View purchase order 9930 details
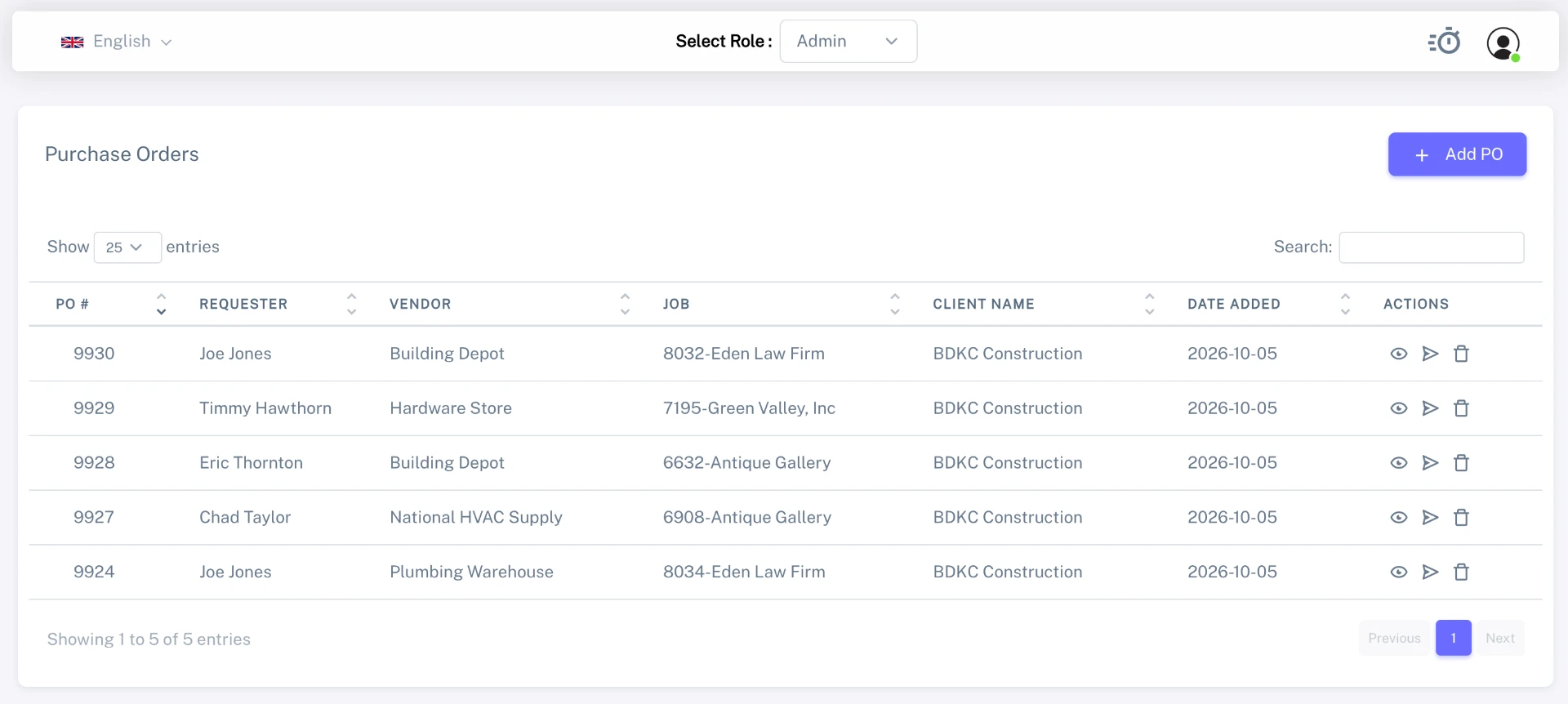Screen dimensions: 1568x704 1399,354
